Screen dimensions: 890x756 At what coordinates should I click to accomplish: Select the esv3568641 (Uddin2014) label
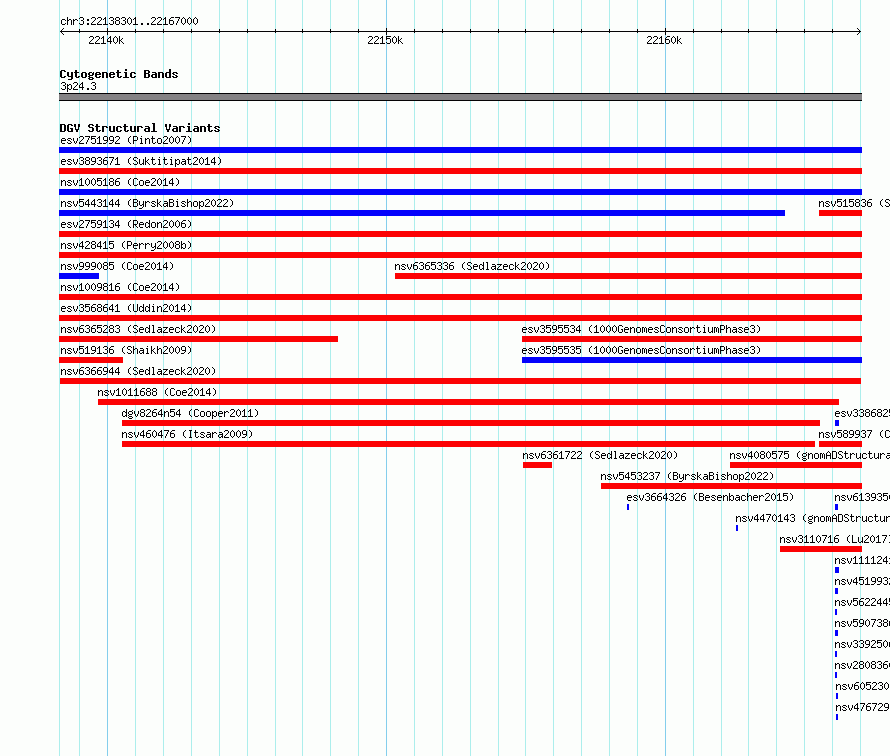[x=126, y=308]
